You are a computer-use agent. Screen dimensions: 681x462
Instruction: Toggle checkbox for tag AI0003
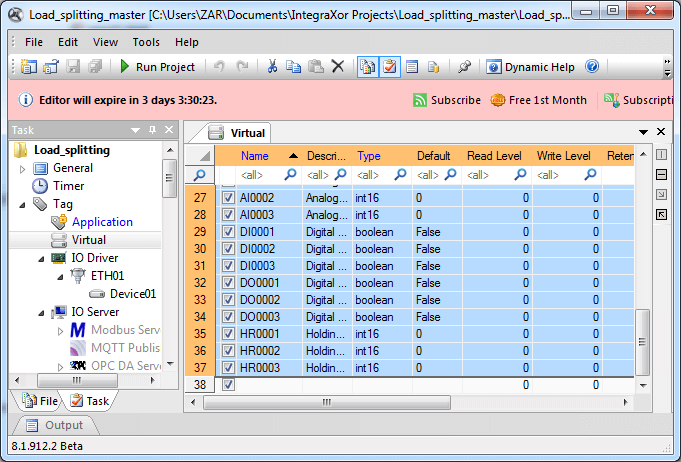coord(228,215)
